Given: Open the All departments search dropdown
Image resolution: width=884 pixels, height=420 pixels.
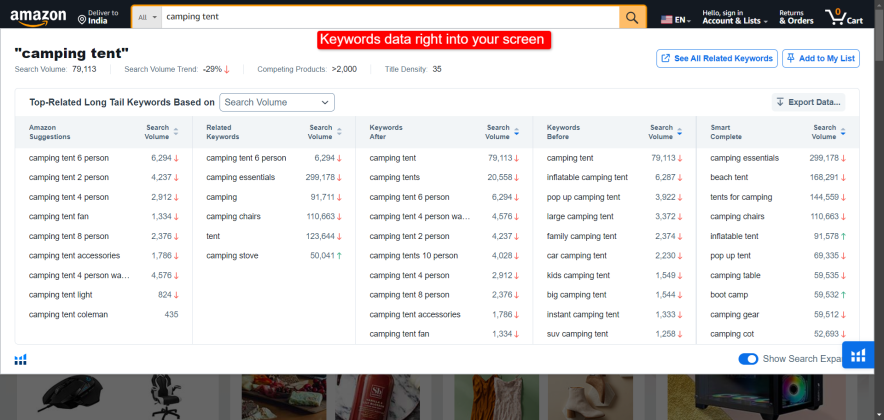Looking at the screenshot, I should 147,18.
